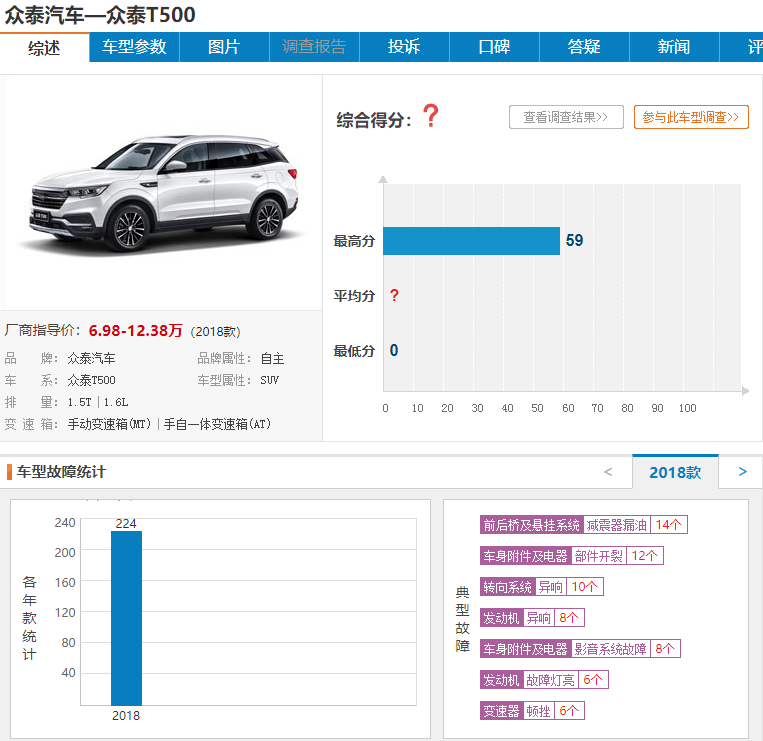Go to the 投诉 tab
Screen dimensions: 763x741
[404, 47]
